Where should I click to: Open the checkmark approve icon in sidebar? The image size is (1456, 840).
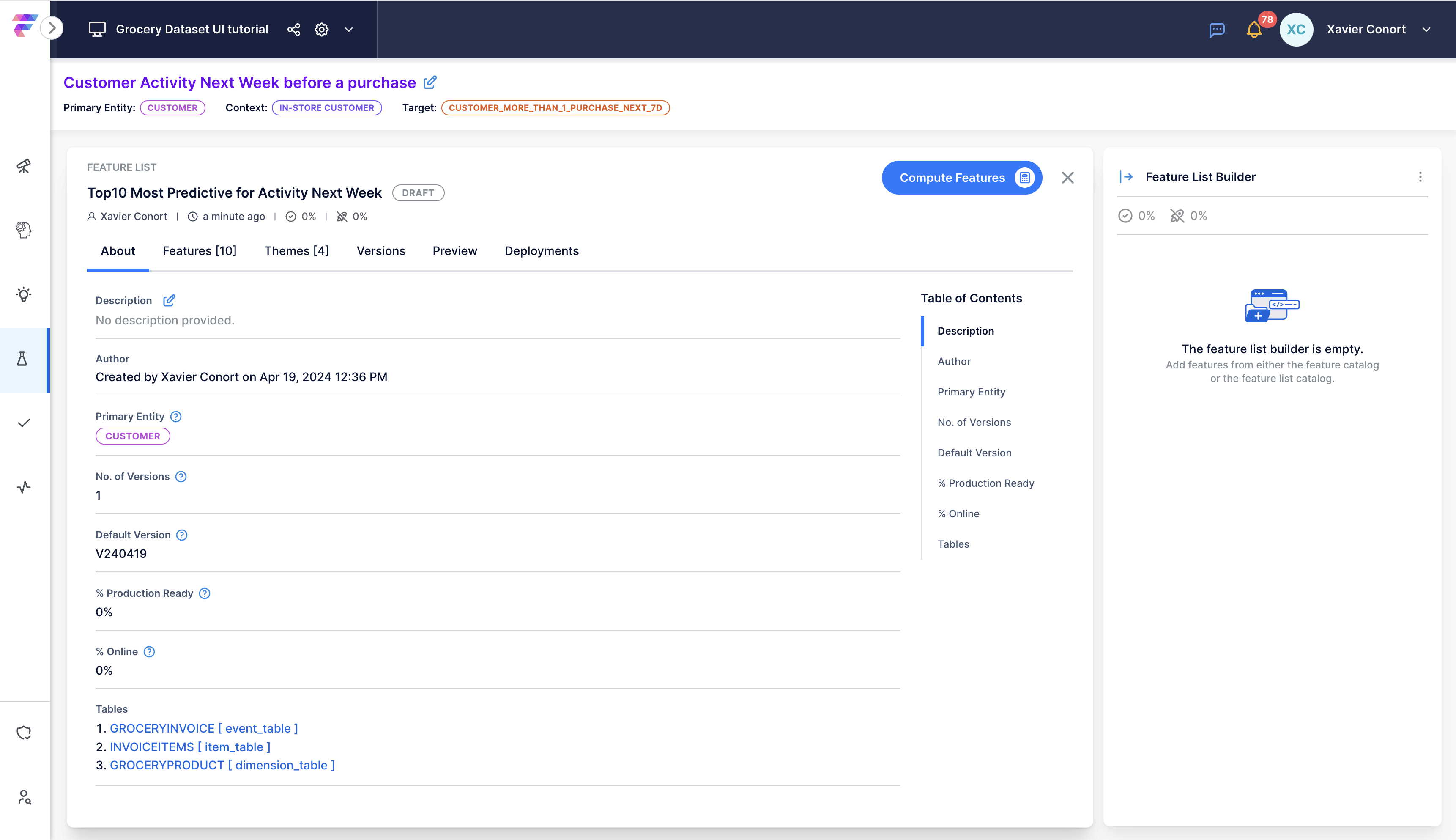click(24, 423)
